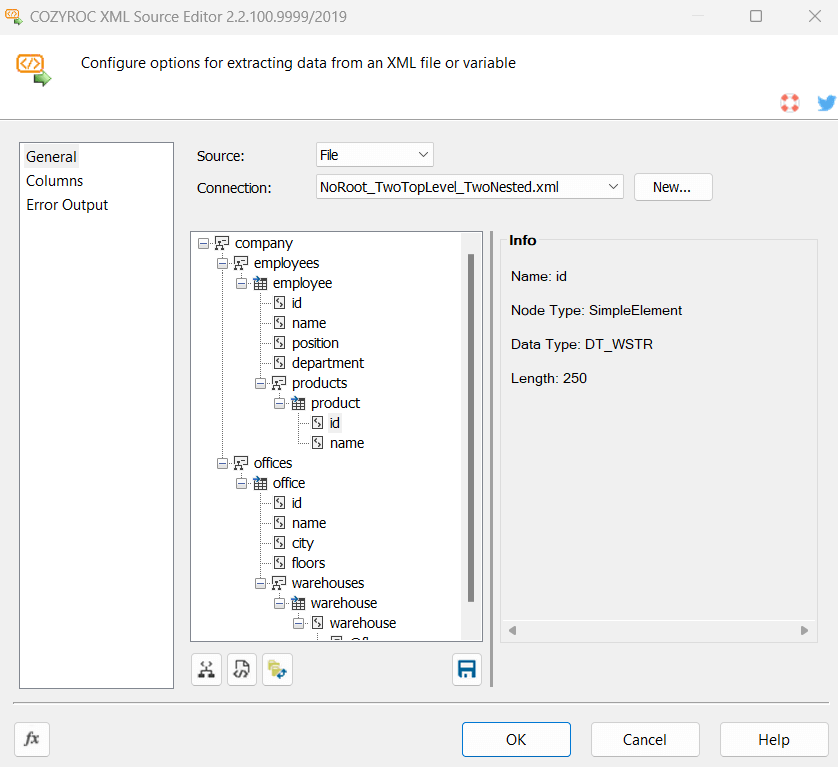Switch to the Columns page

coord(55,181)
